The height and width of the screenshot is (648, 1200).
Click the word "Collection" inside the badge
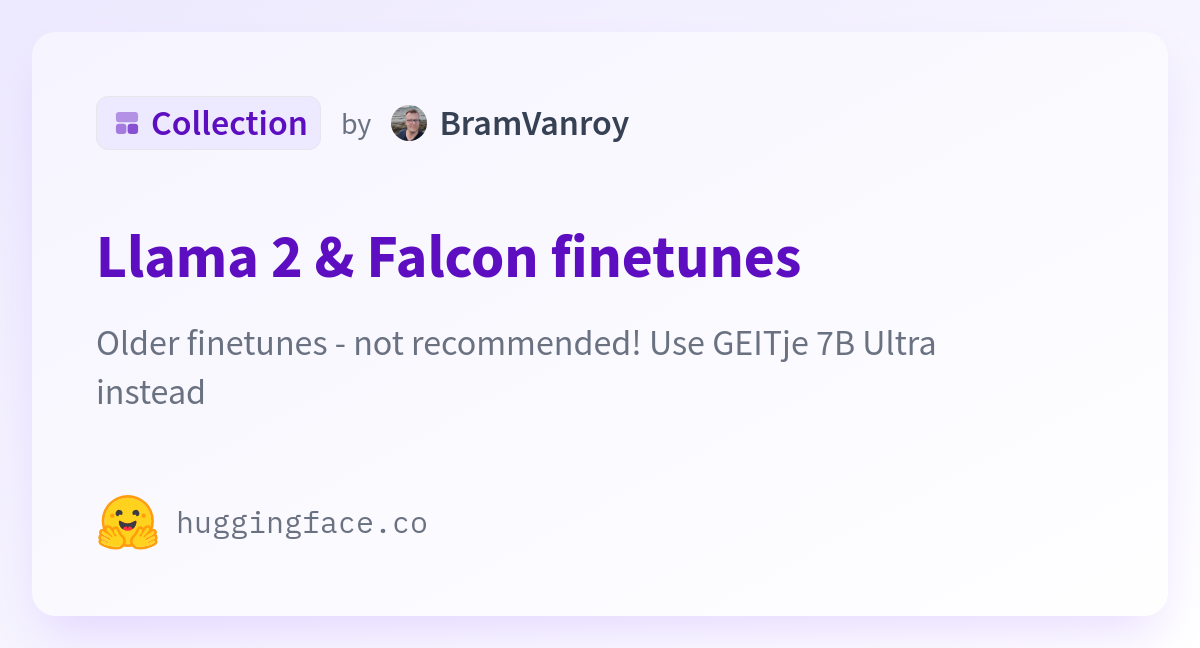229,123
